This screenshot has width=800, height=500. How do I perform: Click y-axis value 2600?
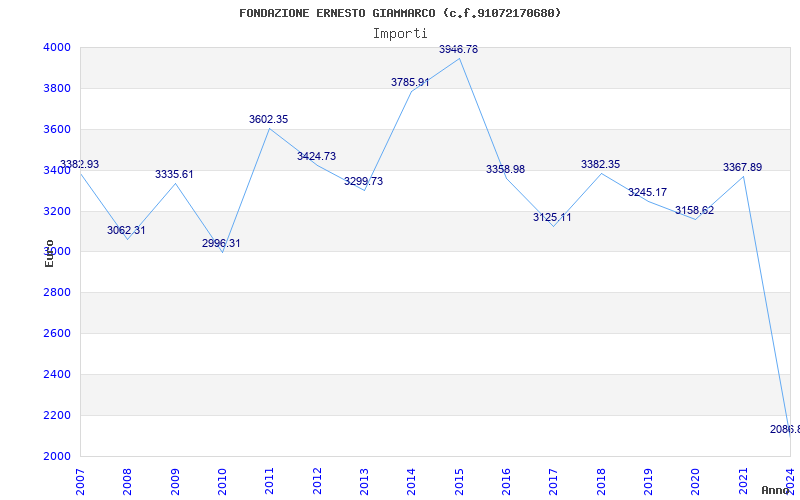click(x=58, y=333)
